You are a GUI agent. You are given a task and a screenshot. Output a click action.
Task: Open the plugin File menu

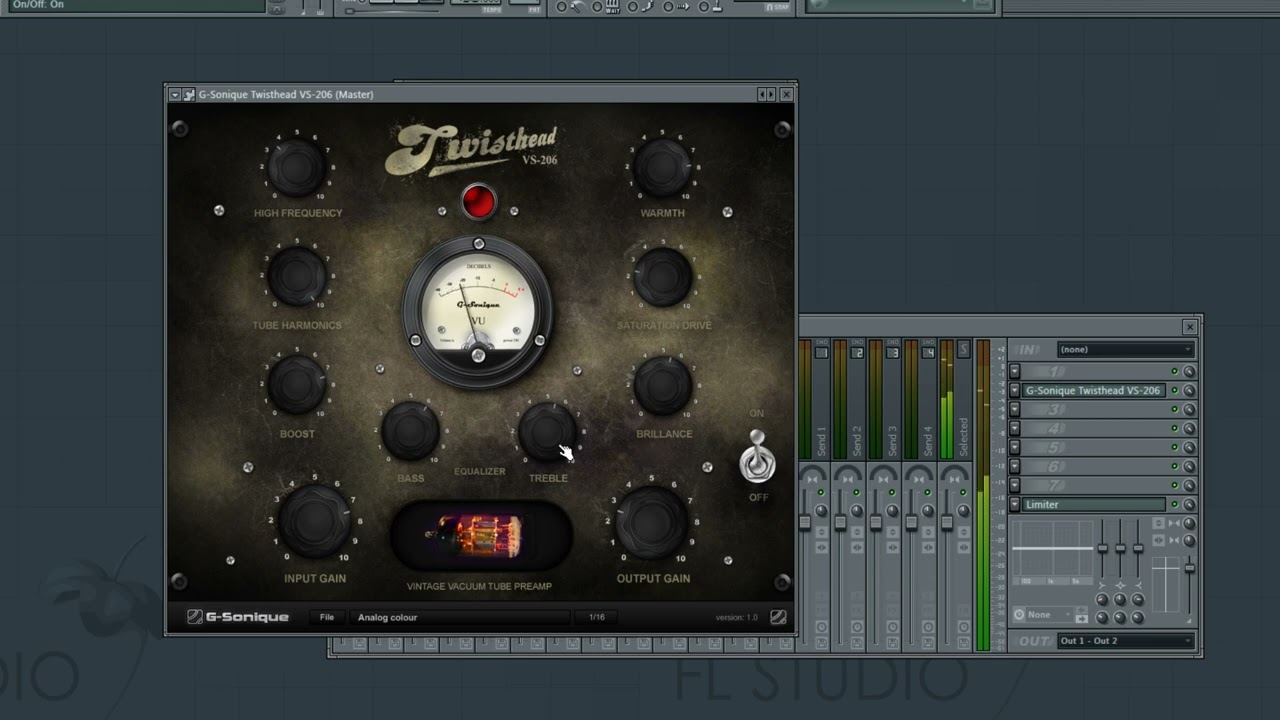coord(327,617)
